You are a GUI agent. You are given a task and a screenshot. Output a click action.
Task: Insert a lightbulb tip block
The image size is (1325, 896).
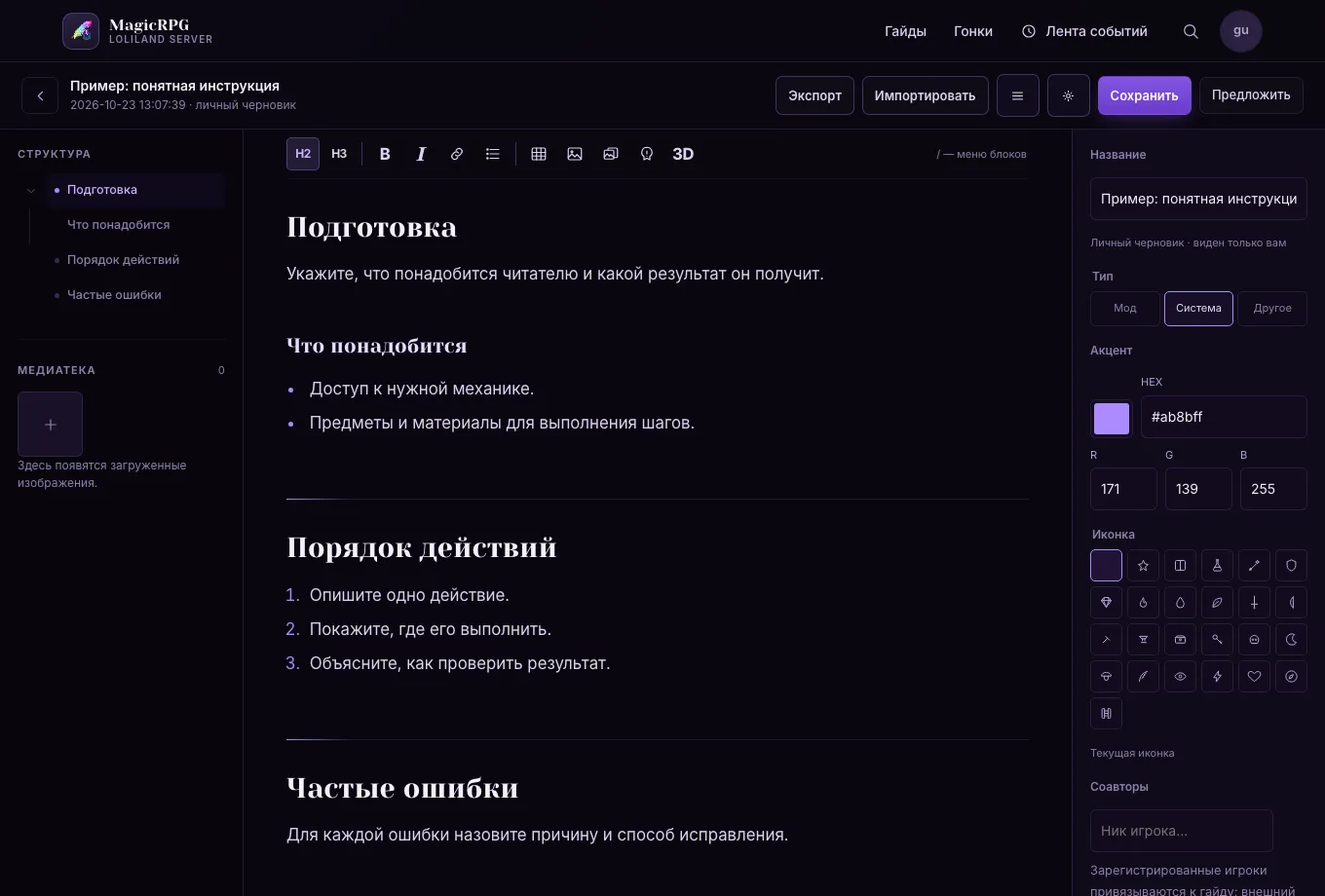[x=647, y=154]
